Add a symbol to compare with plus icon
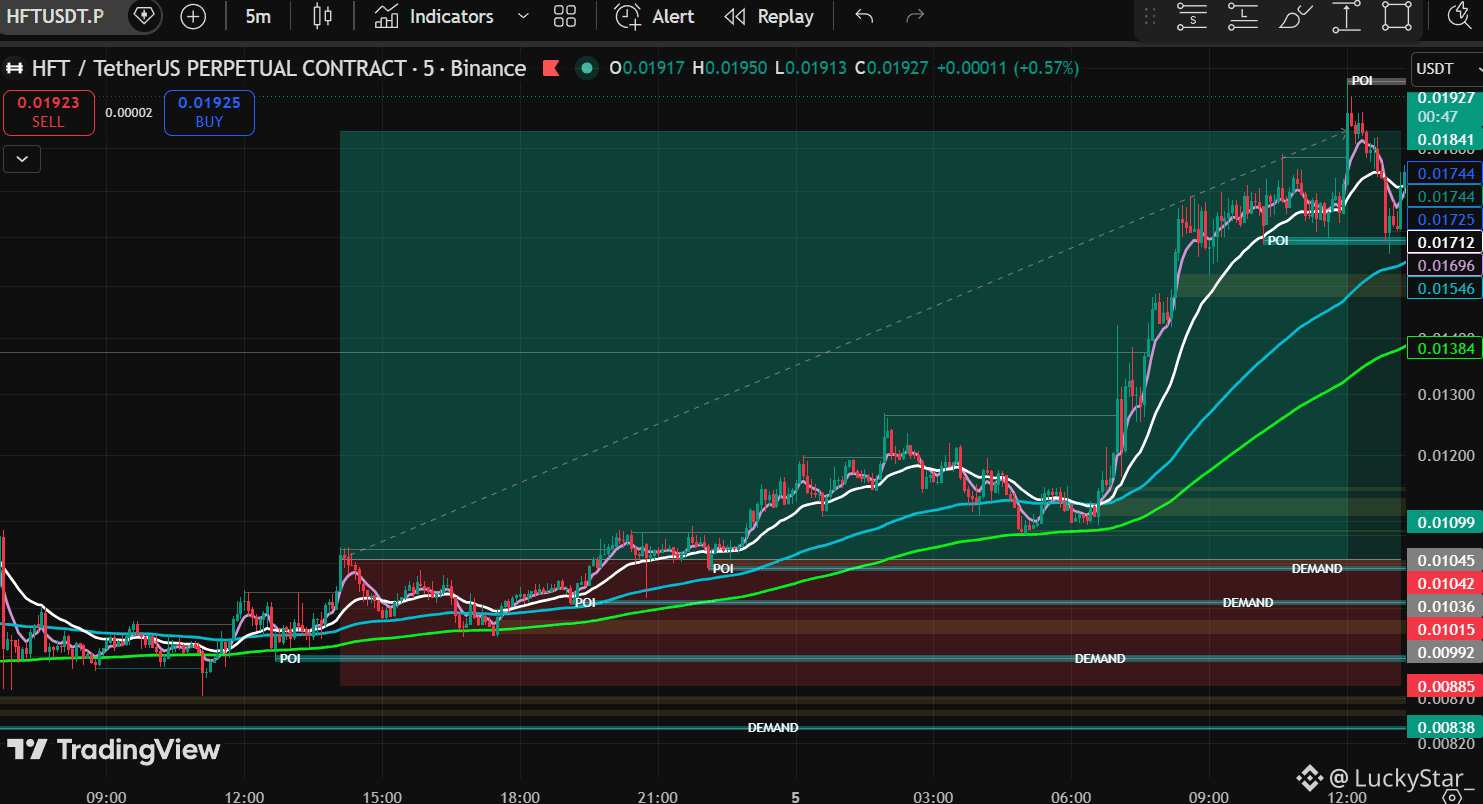Image resolution: width=1483 pixels, height=804 pixels. point(193,16)
